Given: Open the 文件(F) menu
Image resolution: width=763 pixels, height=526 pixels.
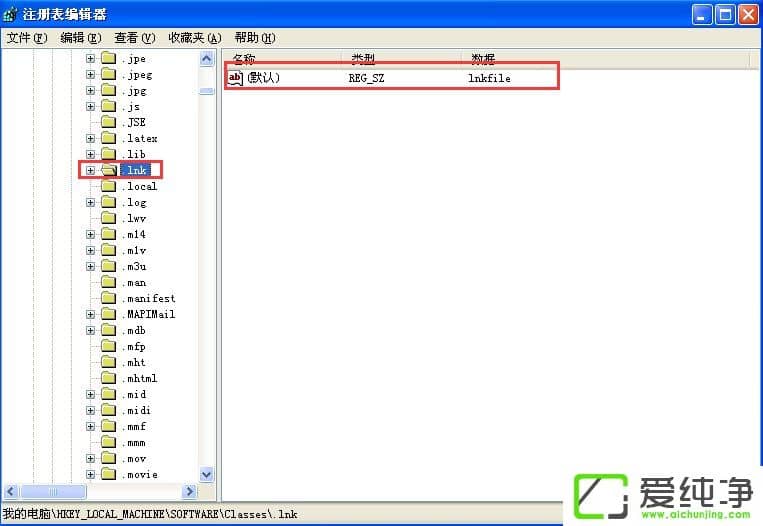Looking at the screenshot, I should tap(27, 37).
